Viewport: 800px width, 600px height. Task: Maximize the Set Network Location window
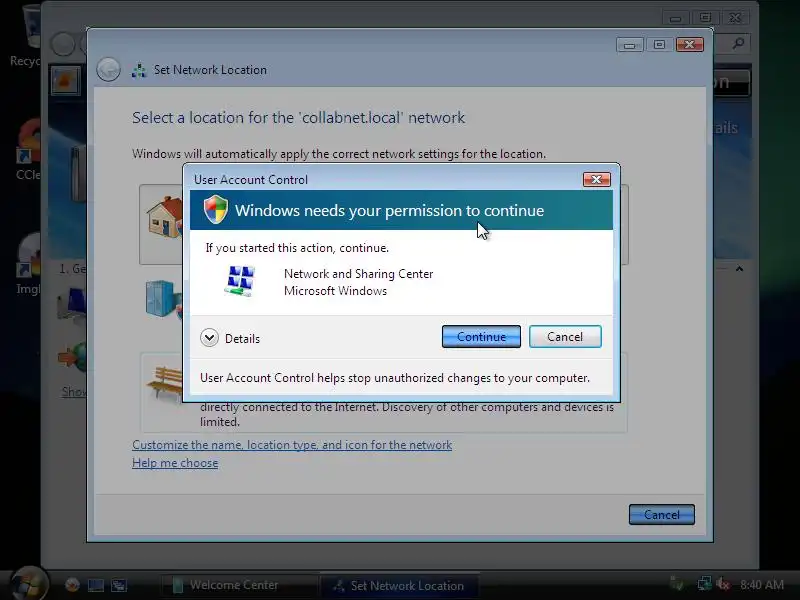[x=659, y=45]
